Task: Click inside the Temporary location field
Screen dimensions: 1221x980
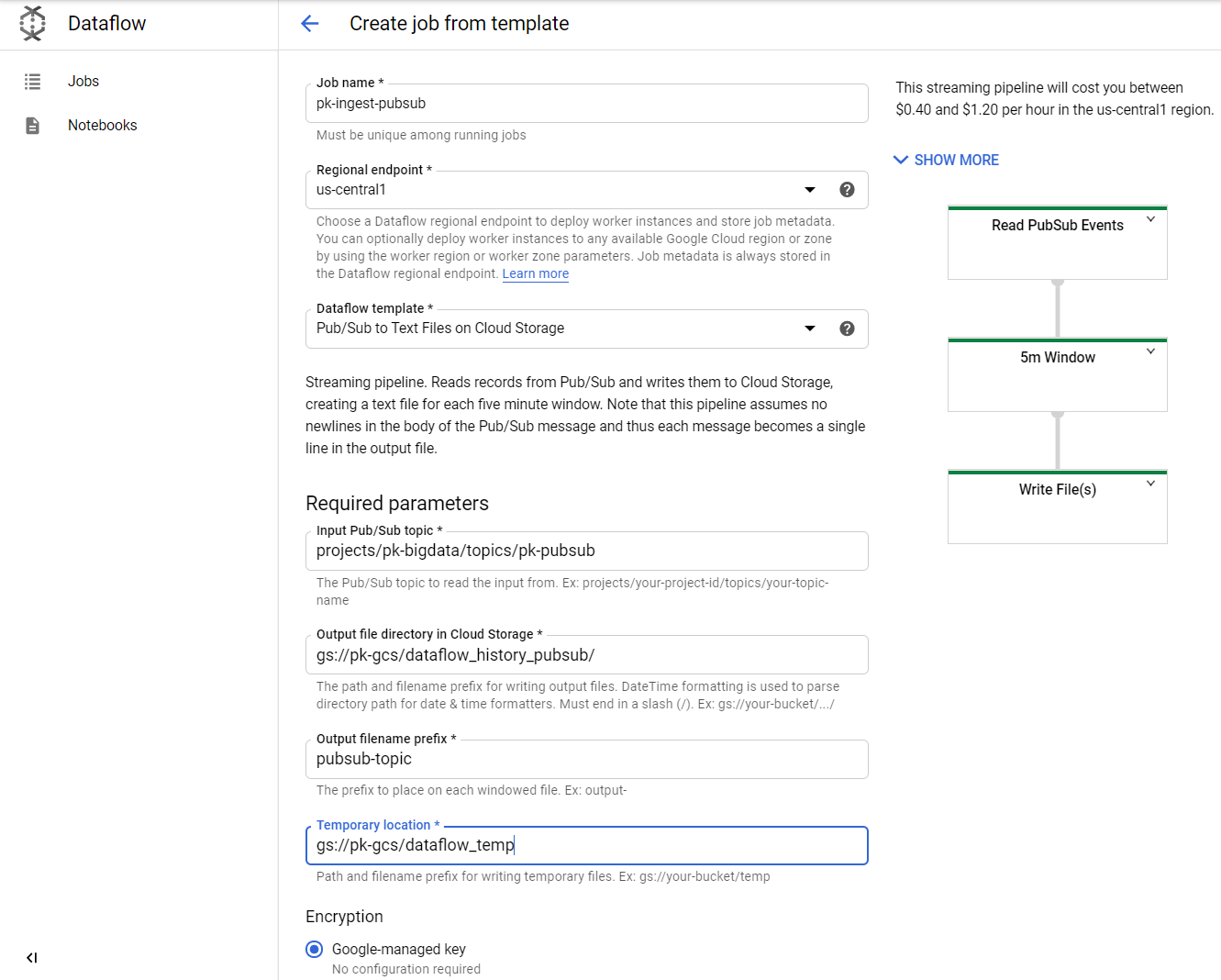Action: pos(587,845)
